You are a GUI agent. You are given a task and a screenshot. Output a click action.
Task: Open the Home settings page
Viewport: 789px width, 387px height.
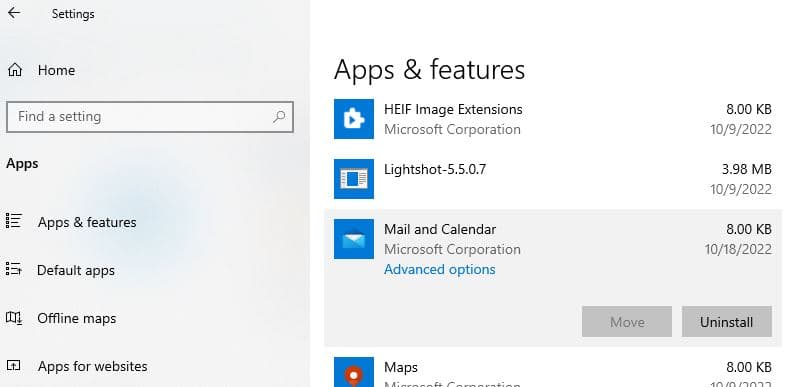[x=56, y=70]
